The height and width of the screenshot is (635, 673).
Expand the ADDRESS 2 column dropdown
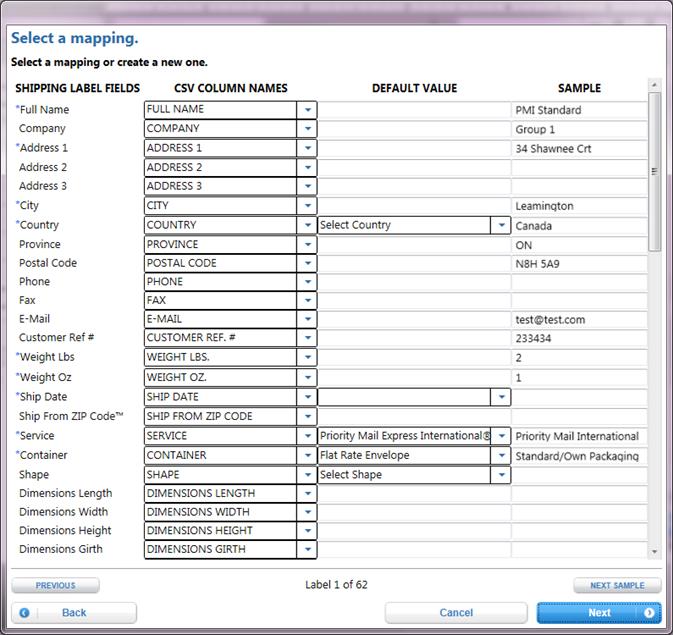(307, 167)
